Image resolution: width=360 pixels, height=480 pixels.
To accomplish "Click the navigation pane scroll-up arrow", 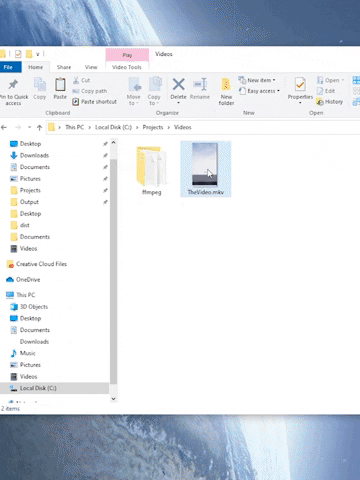I will pos(113,143).
